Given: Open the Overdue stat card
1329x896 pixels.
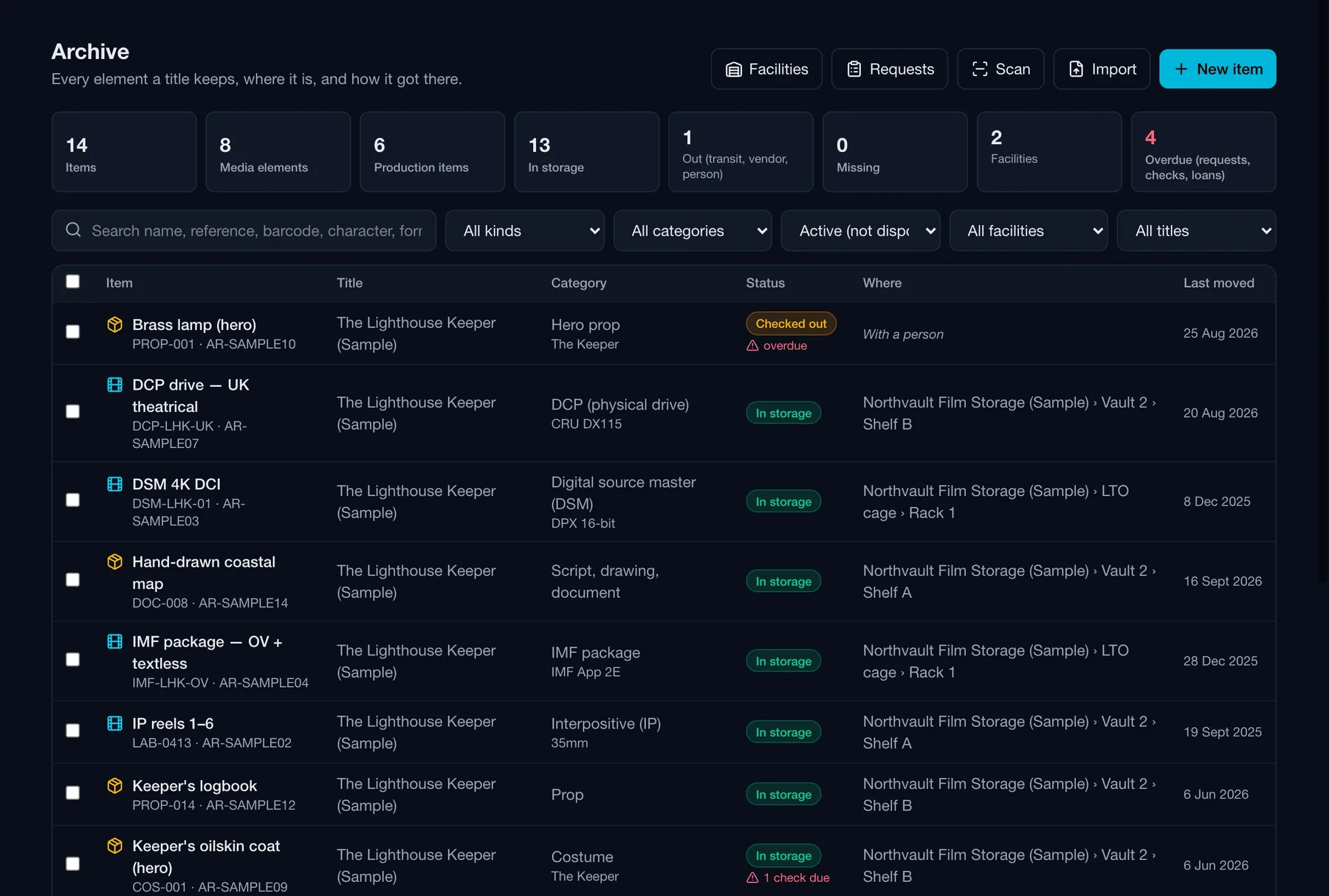Looking at the screenshot, I should click(x=1203, y=152).
